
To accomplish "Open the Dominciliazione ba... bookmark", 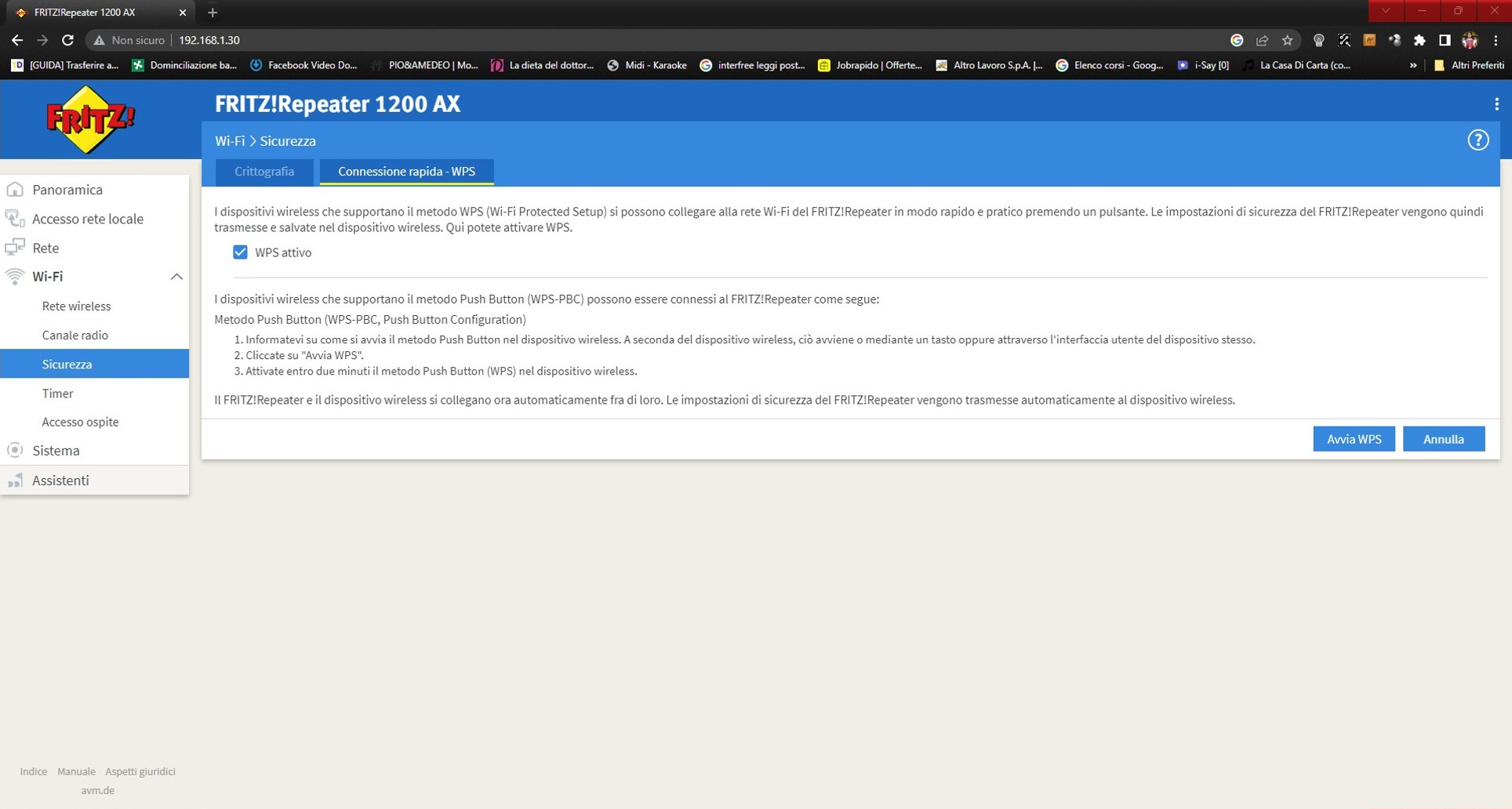I will point(184,65).
